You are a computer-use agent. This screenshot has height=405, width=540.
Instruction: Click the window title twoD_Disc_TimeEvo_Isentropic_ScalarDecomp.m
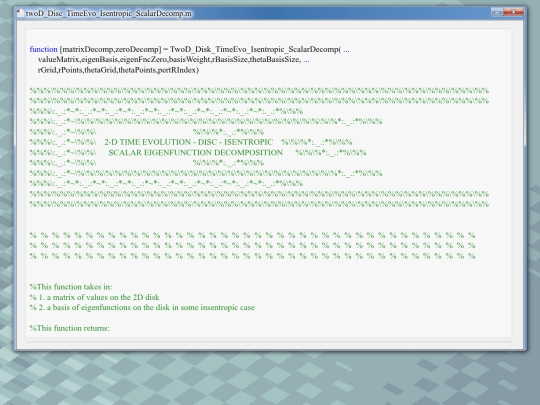[x=109, y=13]
